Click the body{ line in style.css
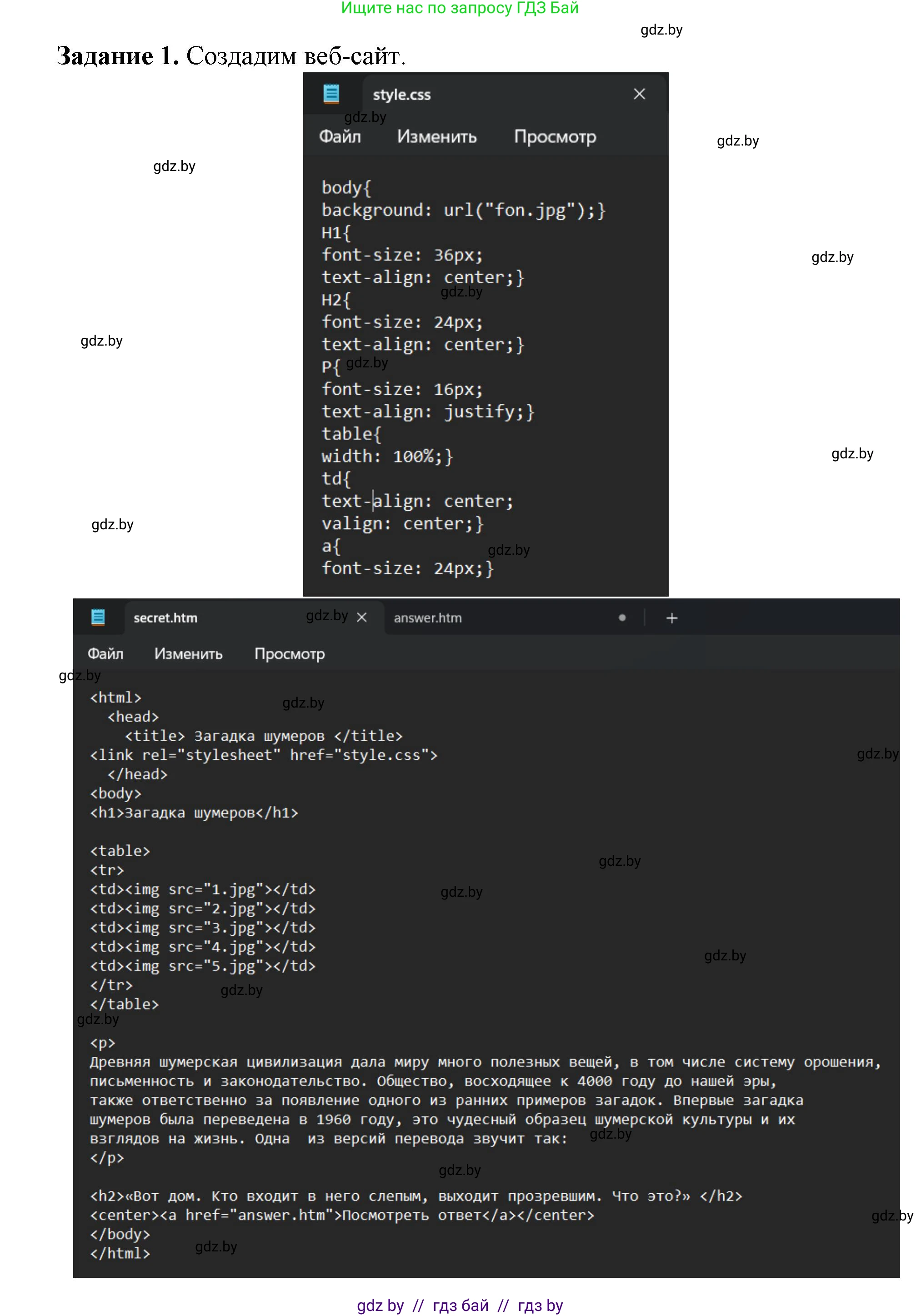The image size is (921, 1316). point(346,187)
